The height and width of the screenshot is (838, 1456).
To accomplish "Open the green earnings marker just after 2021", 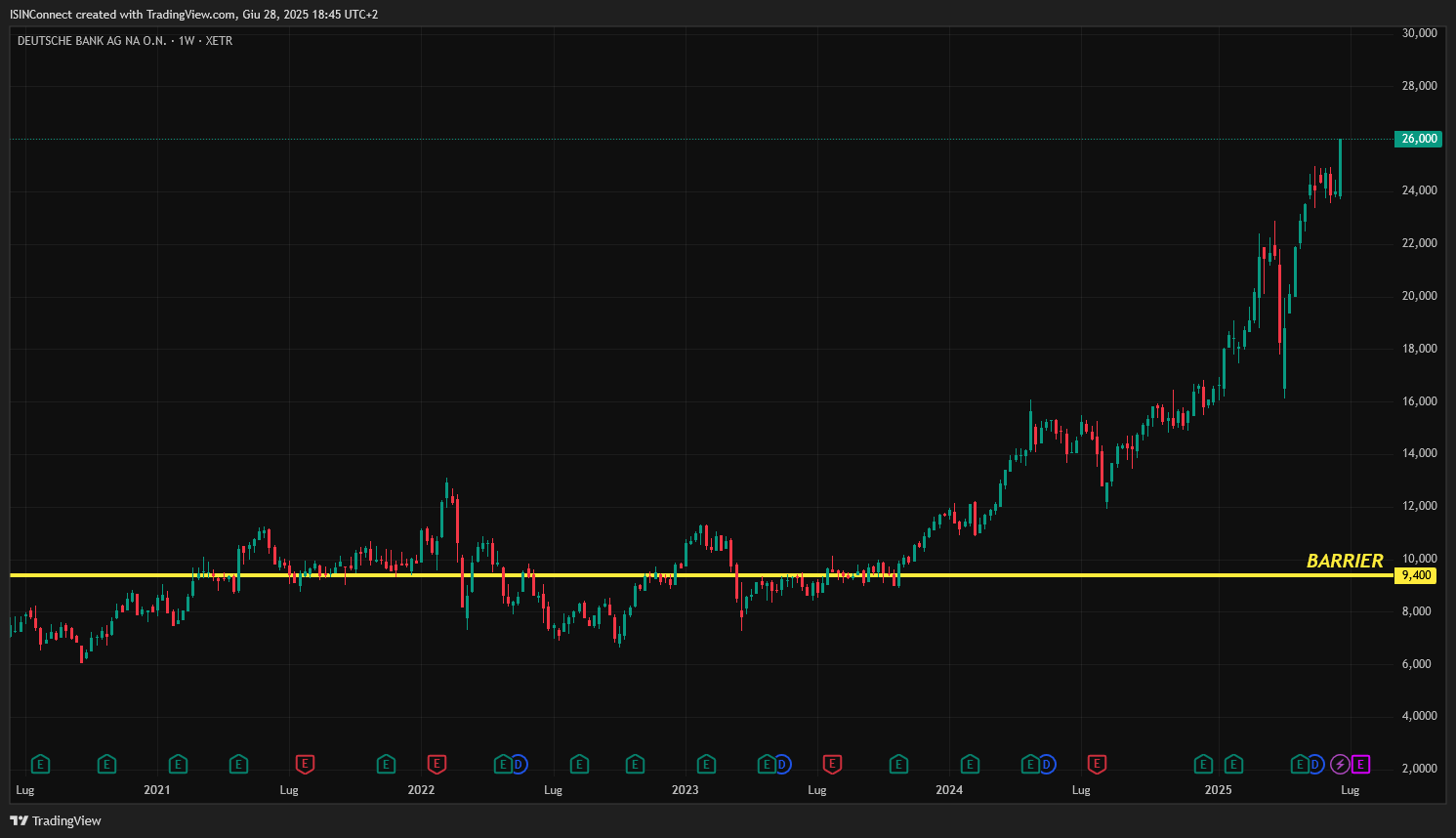I will [x=178, y=764].
